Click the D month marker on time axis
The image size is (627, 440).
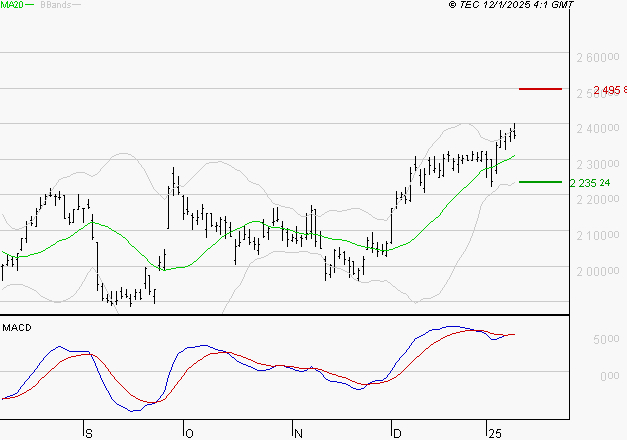click(x=396, y=432)
